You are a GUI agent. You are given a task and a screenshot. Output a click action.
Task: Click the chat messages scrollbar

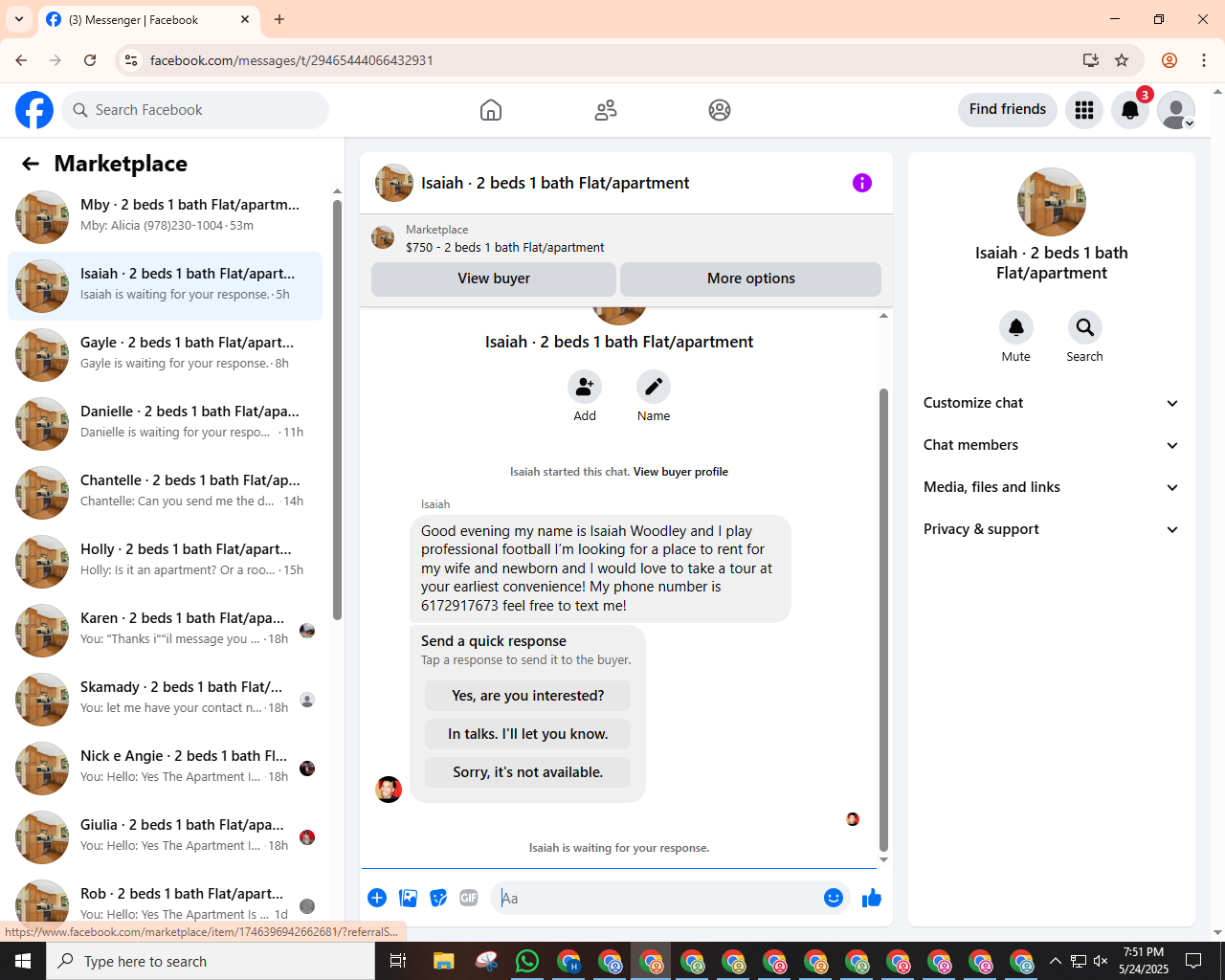(x=883, y=620)
